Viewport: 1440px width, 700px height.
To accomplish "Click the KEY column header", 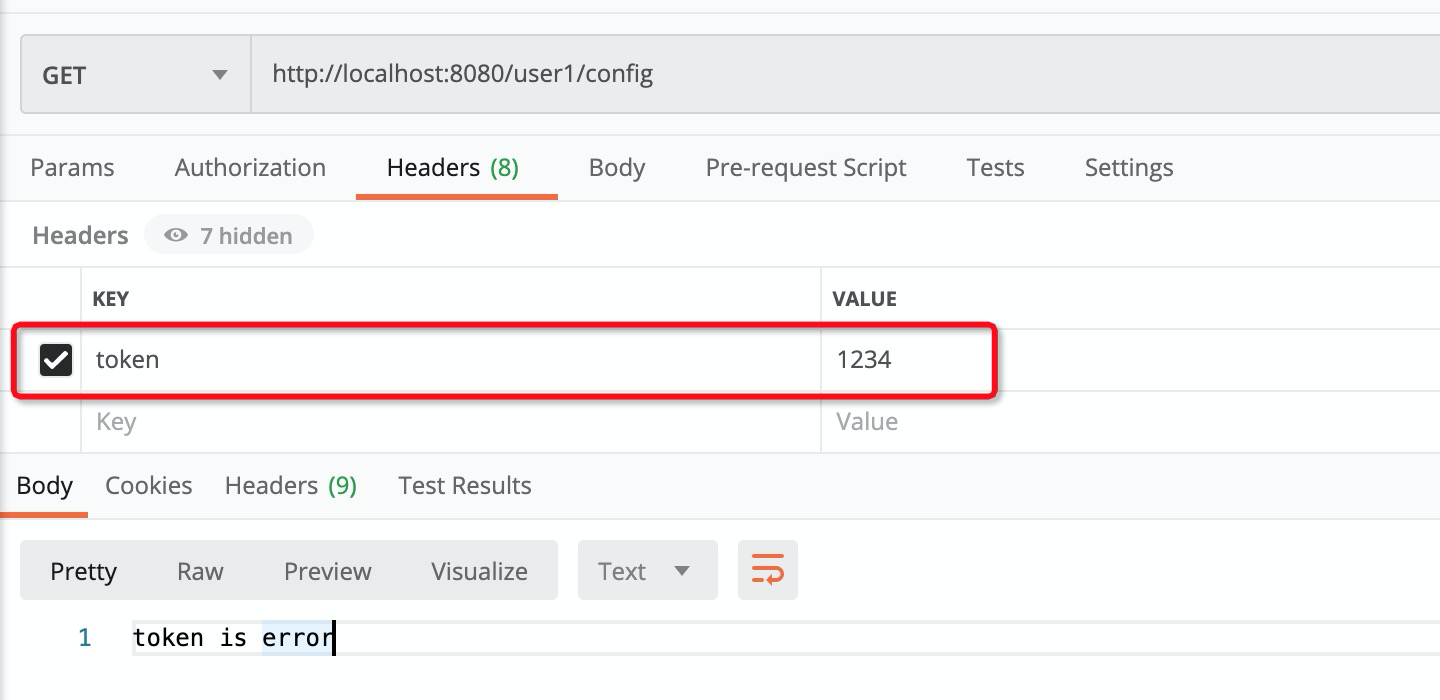I will coord(110,299).
